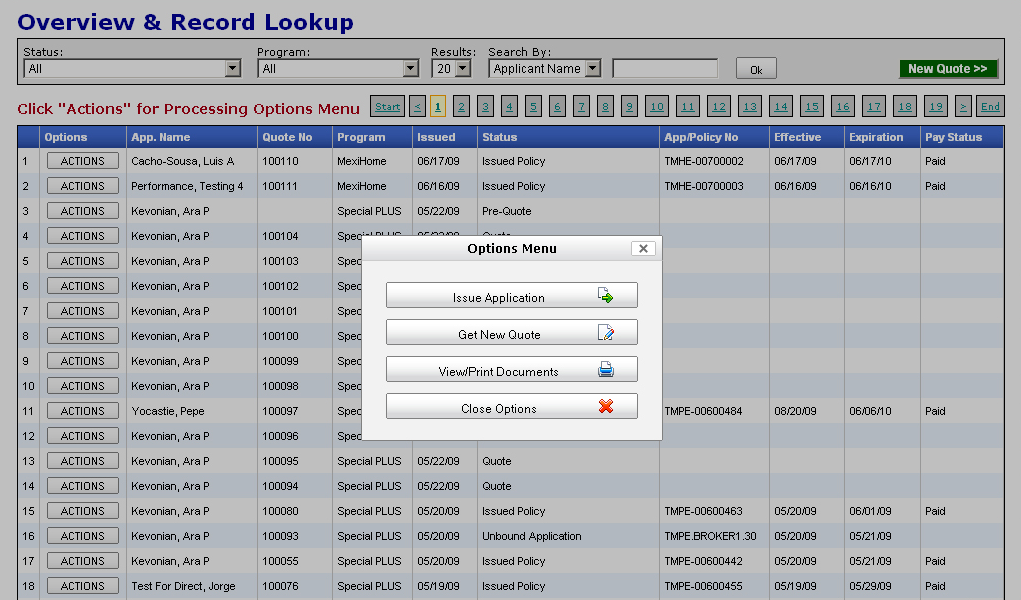Click the red X Close Options icon
This screenshot has width=1021, height=600.
[606, 407]
